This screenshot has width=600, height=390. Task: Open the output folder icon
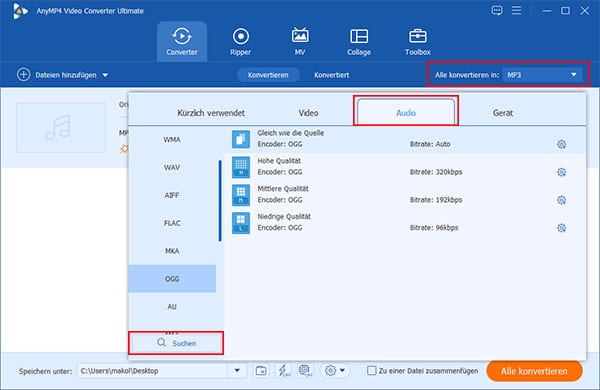click(261, 370)
